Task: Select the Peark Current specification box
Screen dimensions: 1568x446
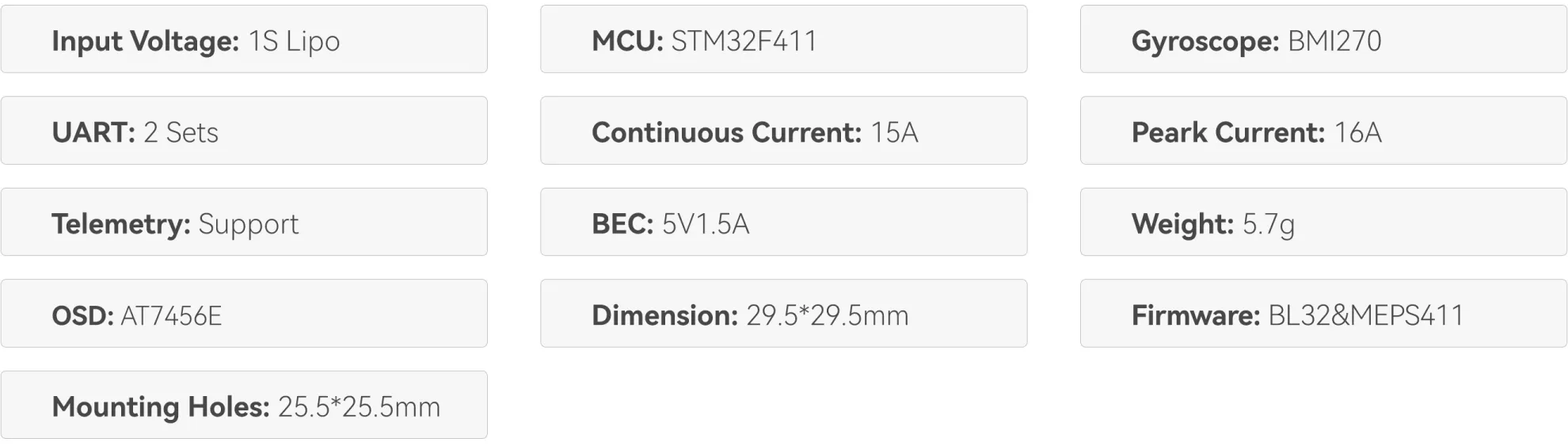Action: (1323, 131)
